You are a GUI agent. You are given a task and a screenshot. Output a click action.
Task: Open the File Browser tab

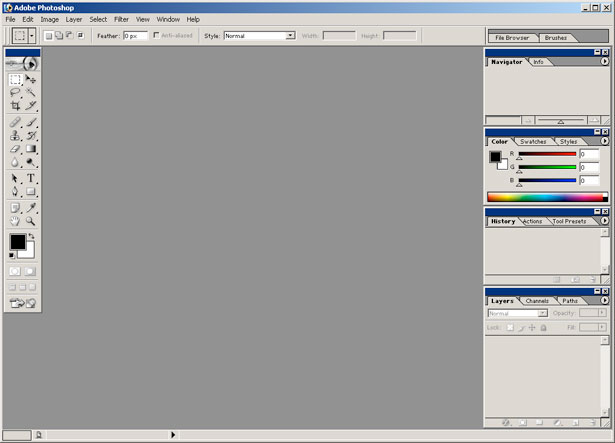coord(512,37)
